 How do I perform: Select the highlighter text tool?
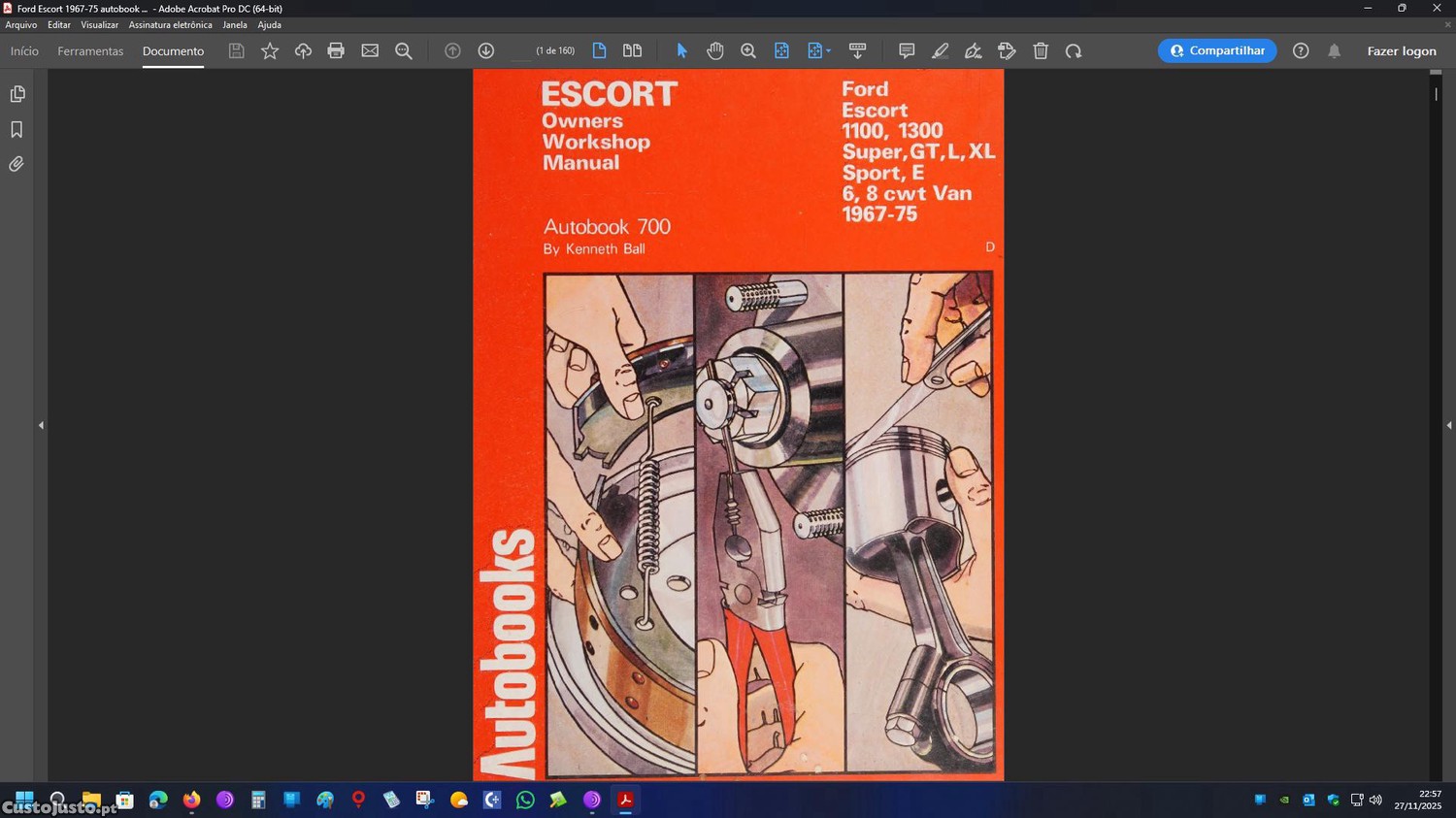[x=940, y=50]
